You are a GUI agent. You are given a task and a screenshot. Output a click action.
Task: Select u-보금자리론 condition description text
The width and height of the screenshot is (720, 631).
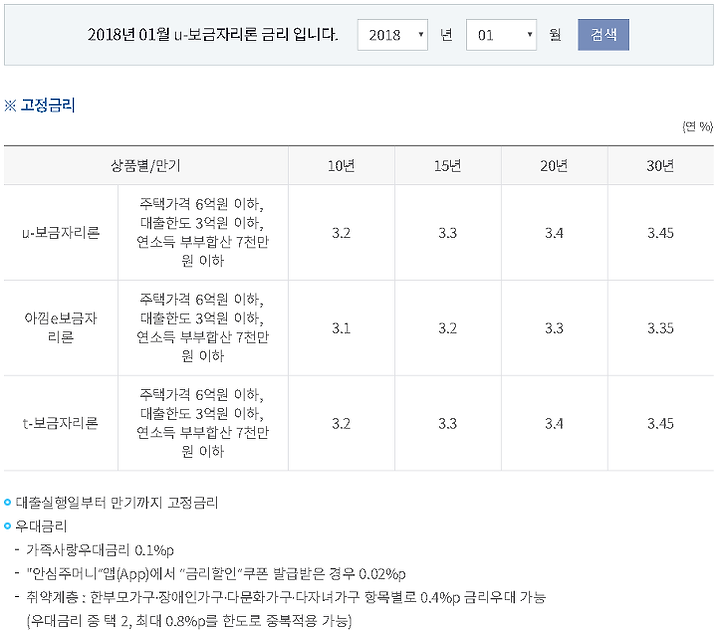(202, 232)
